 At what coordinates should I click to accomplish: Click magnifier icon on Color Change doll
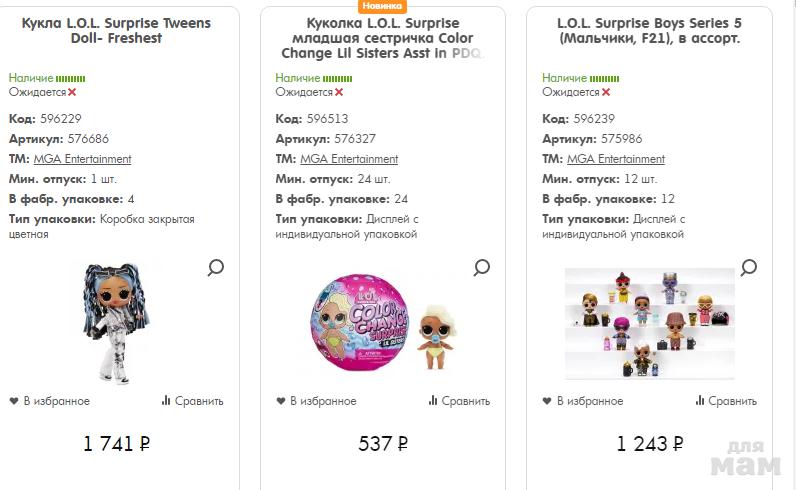481,267
